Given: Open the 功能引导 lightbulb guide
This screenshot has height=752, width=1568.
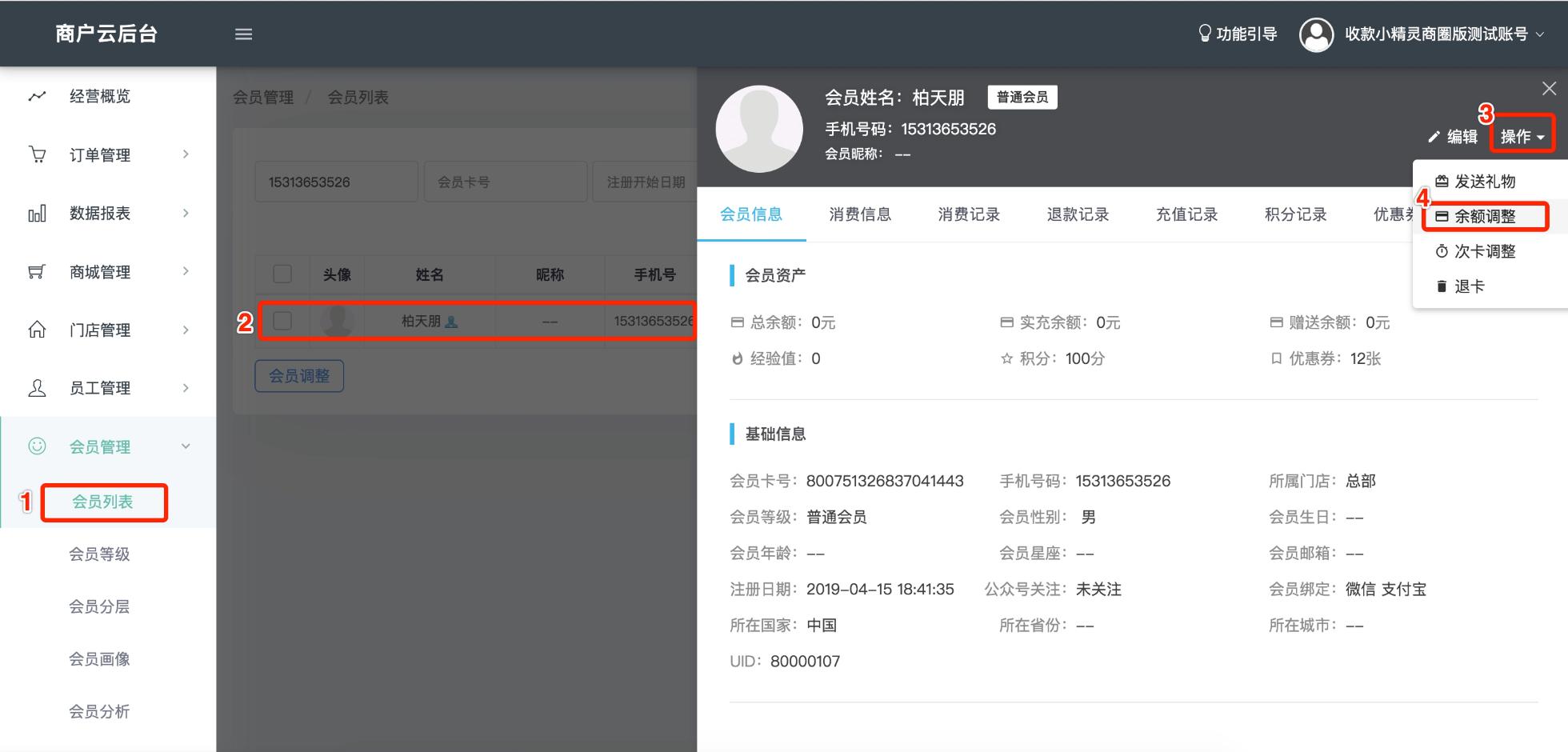Looking at the screenshot, I should (1237, 34).
